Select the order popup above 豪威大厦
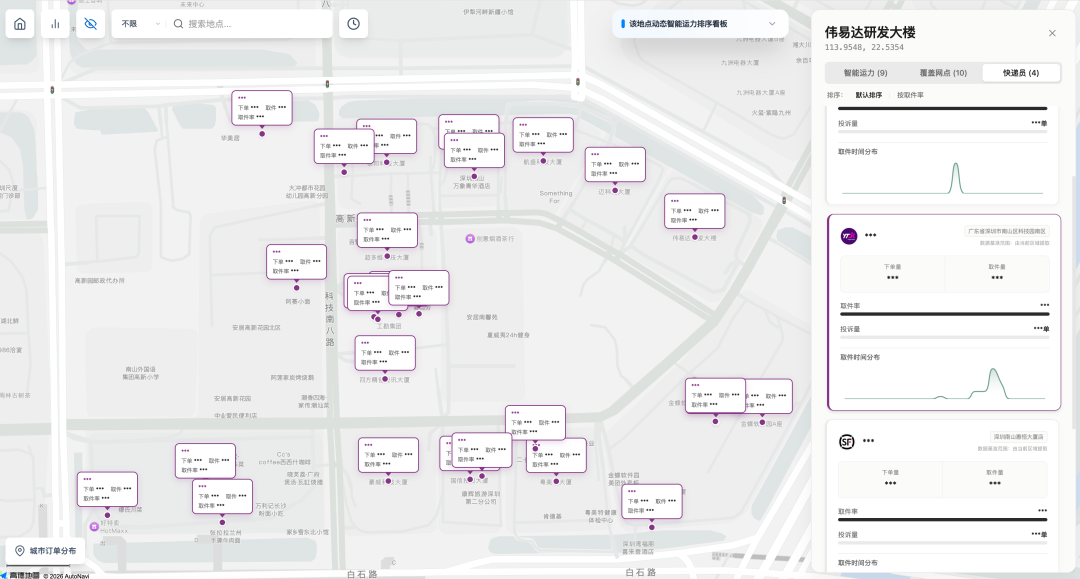1080x579 pixels. [388, 455]
